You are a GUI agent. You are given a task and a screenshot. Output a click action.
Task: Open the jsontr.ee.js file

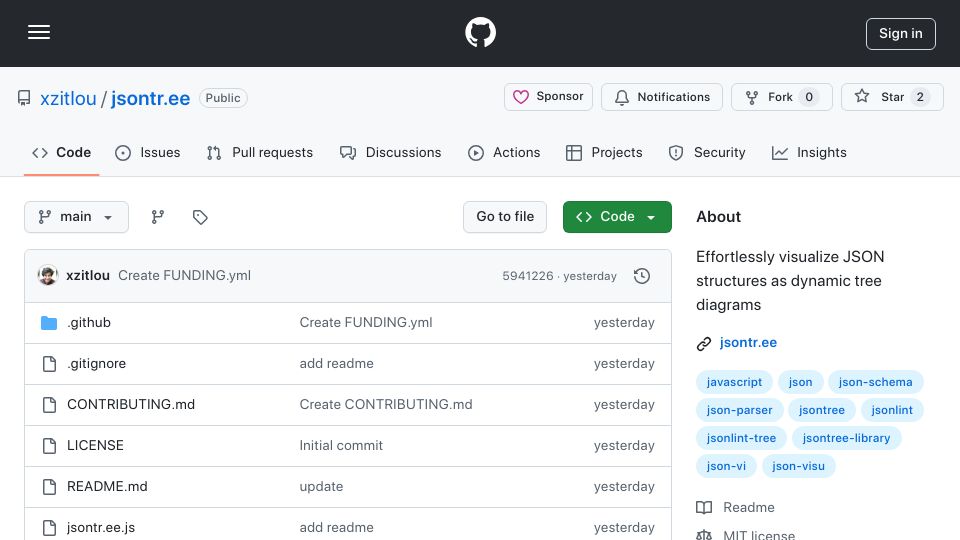point(101,528)
